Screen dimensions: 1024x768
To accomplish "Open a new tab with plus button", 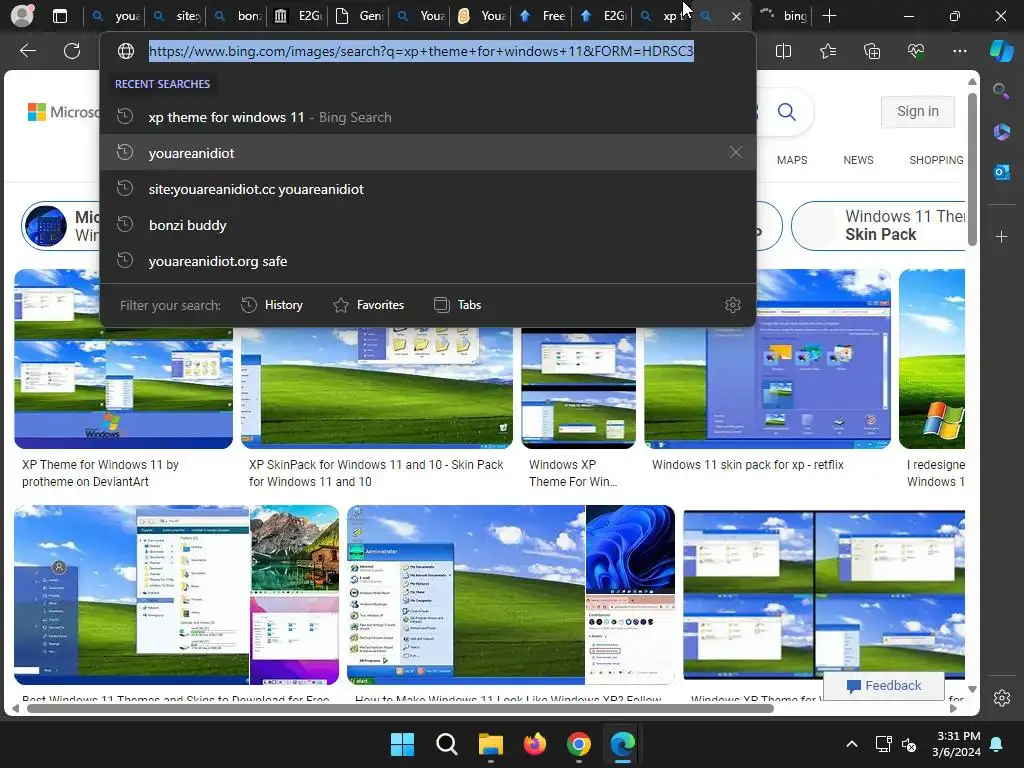I will (829, 16).
